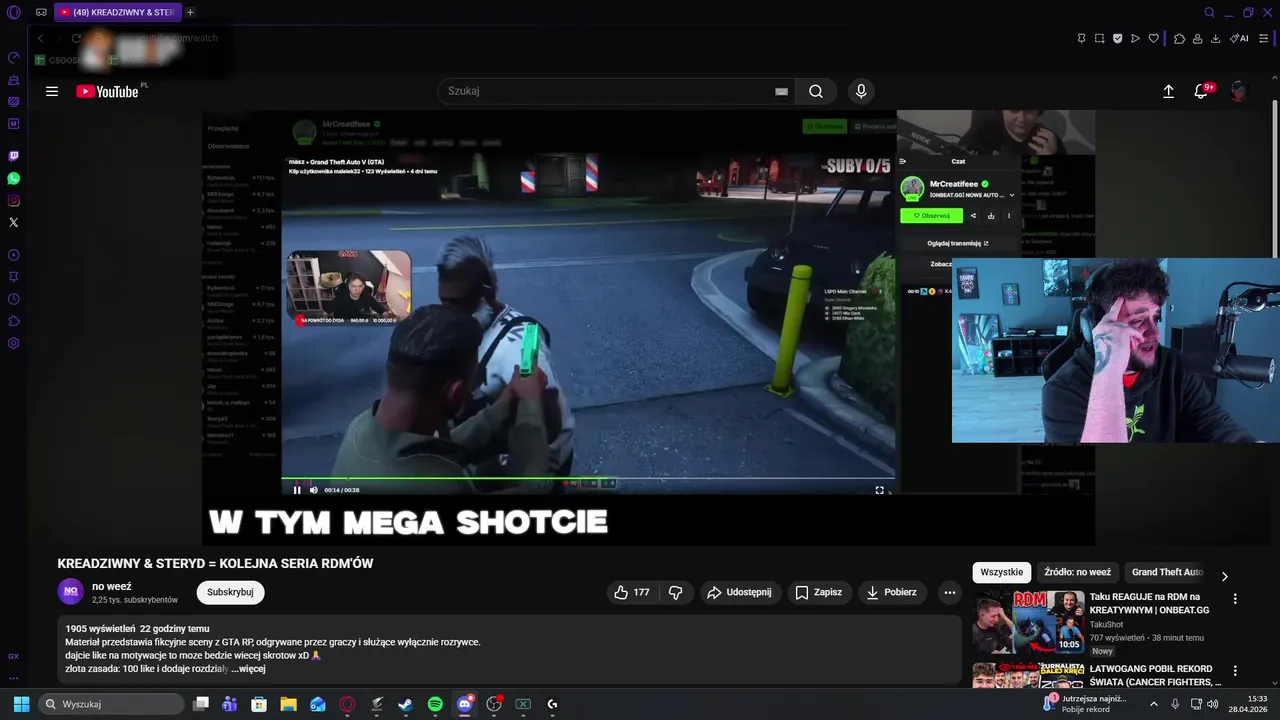Image resolution: width=1280 pixels, height=720 pixels.
Task: Subscribe with the Subskrybuj button
Action: click(230, 592)
